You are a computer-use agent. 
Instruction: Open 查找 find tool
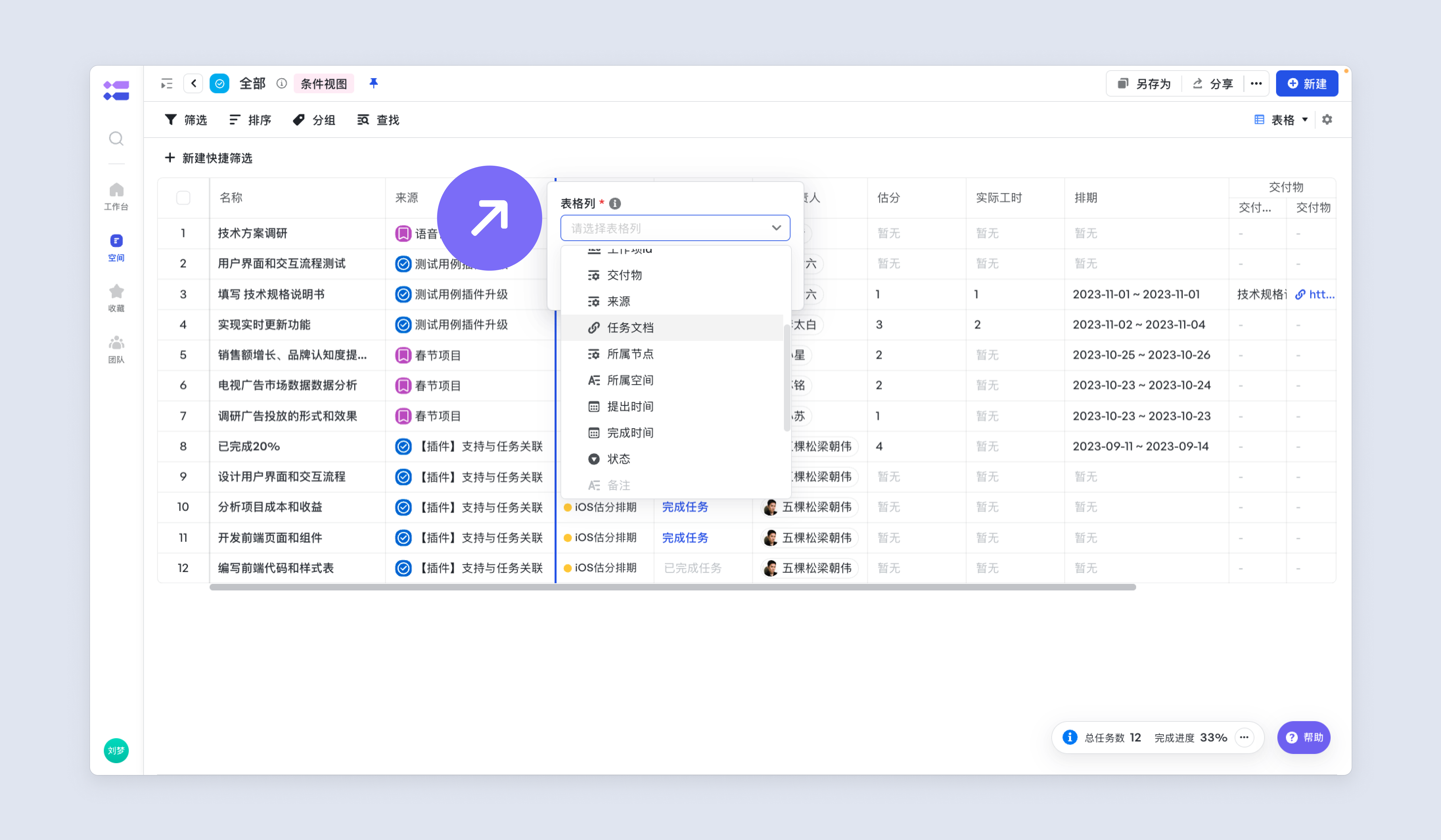(x=378, y=120)
